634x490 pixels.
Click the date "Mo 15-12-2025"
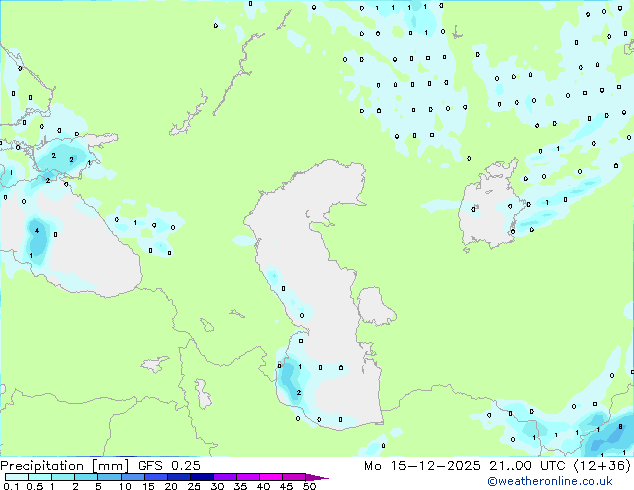[x=423, y=466]
